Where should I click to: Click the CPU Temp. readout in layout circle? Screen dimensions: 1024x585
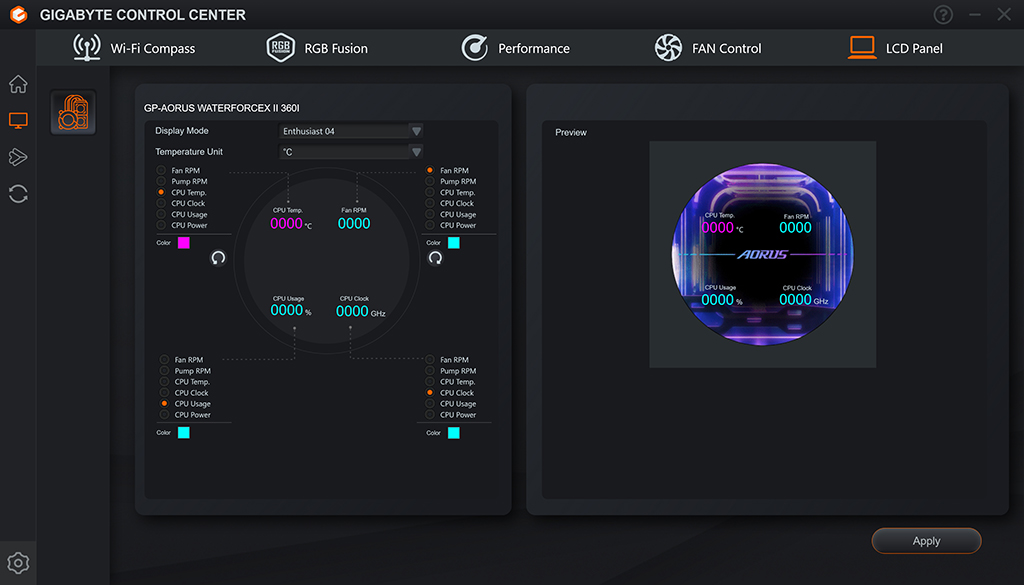click(291, 219)
